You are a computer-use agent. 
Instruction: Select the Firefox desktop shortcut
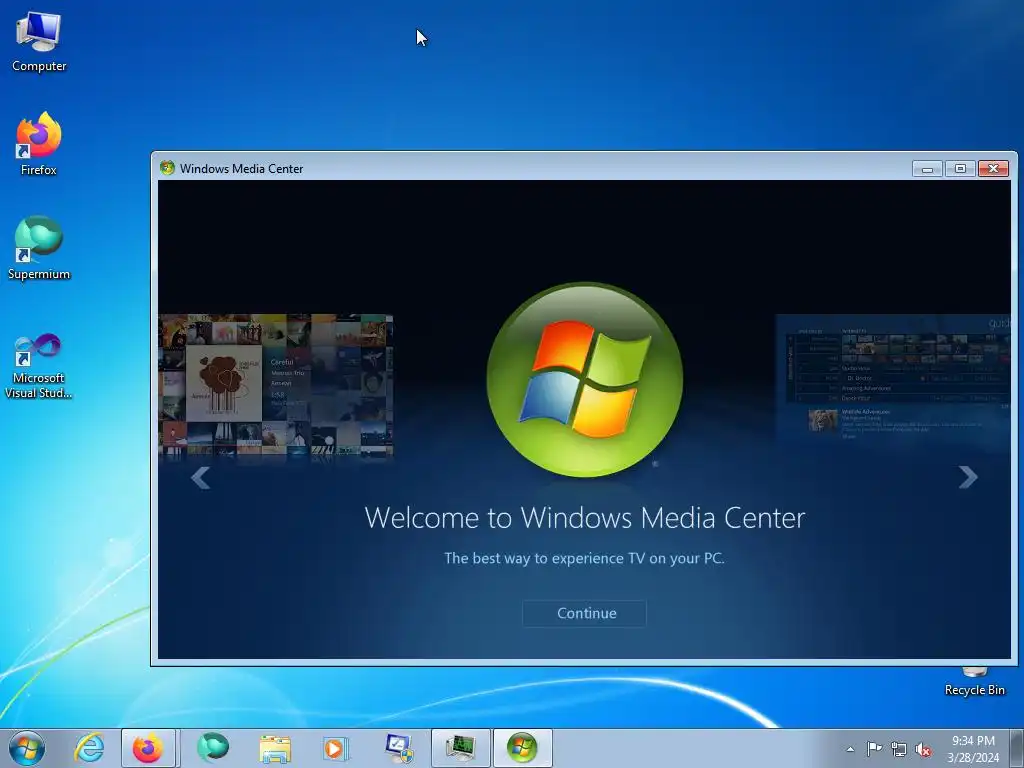tap(39, 144)
